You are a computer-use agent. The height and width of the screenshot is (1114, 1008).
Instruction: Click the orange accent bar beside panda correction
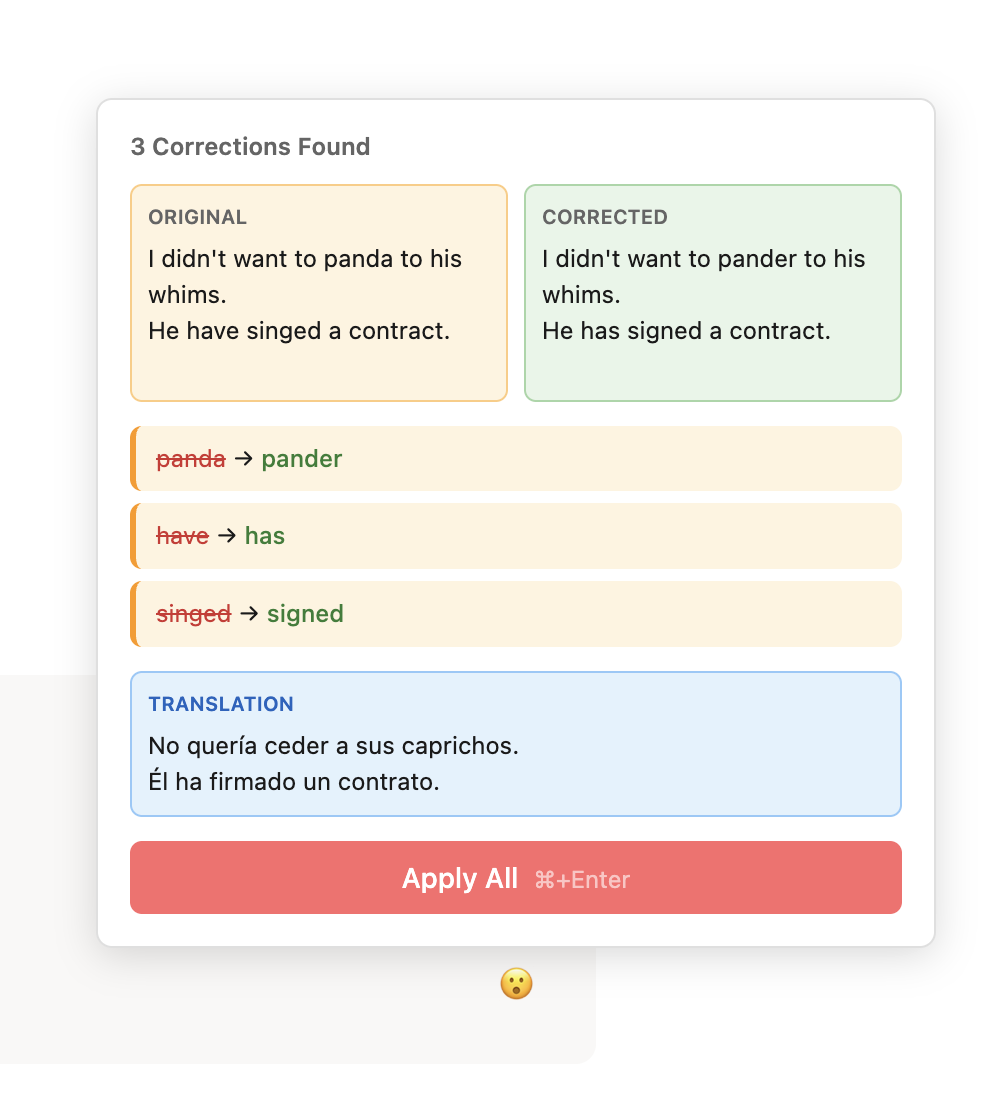(x=134, y=458)
